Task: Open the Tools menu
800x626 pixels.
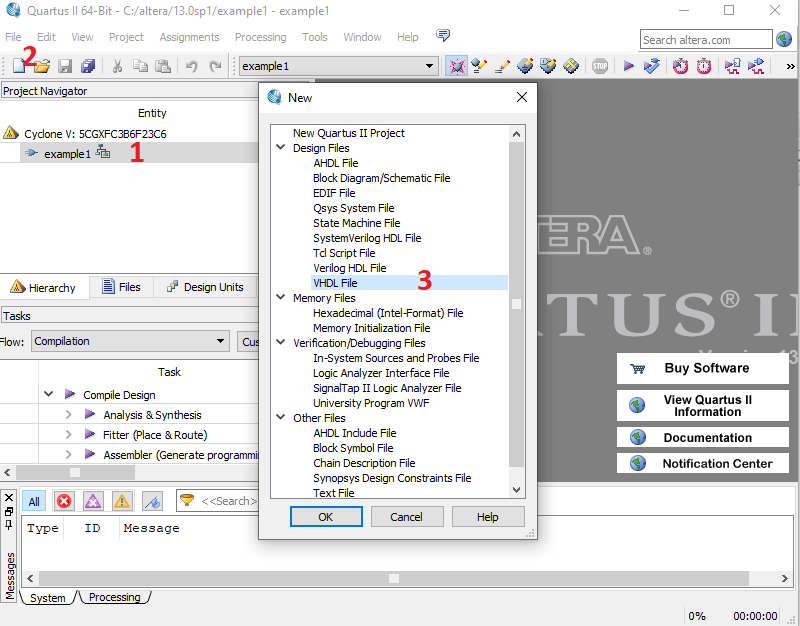Action: pyautogui.click(x=315, y=37)
